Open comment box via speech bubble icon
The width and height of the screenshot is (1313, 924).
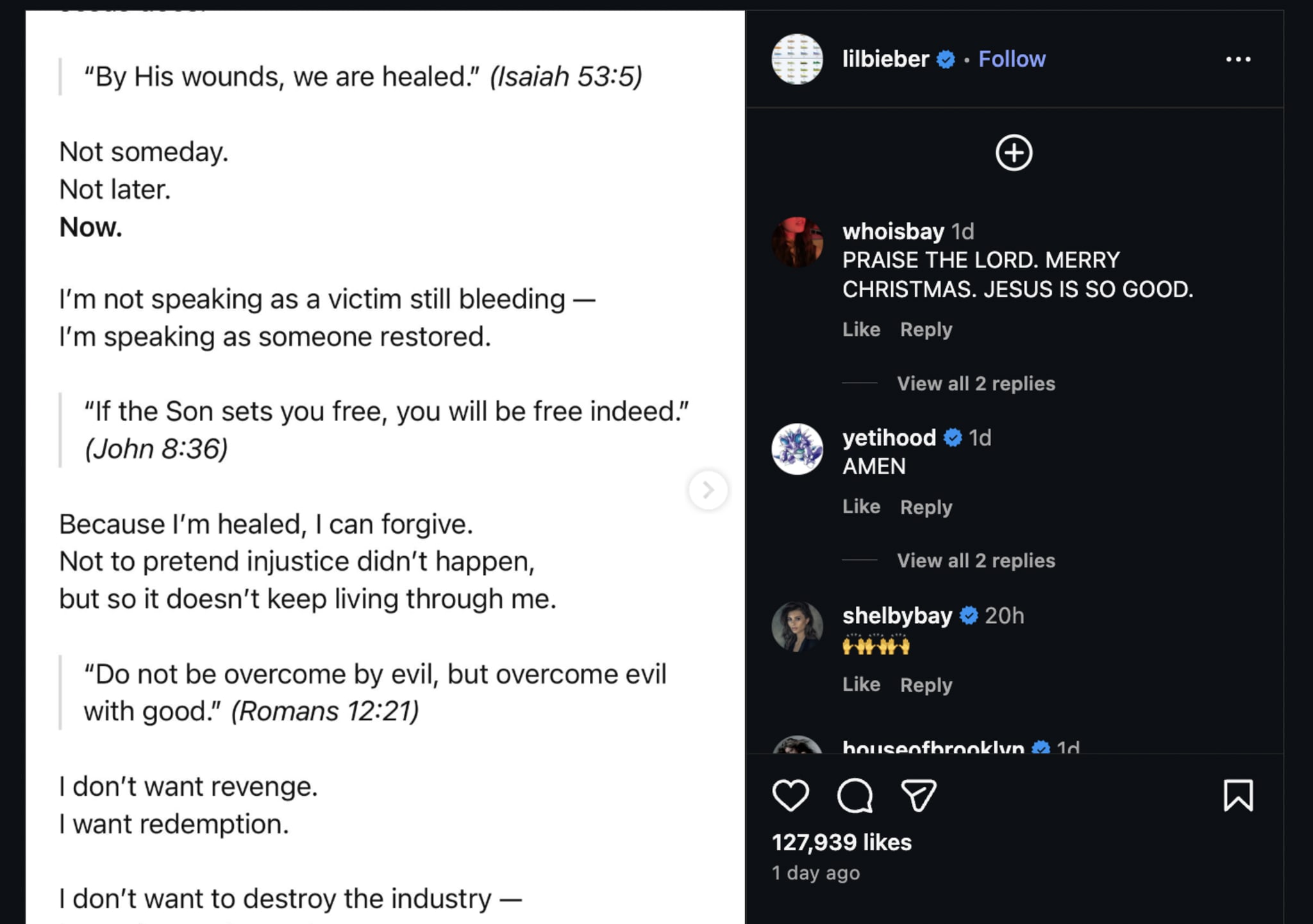point(855,795)
